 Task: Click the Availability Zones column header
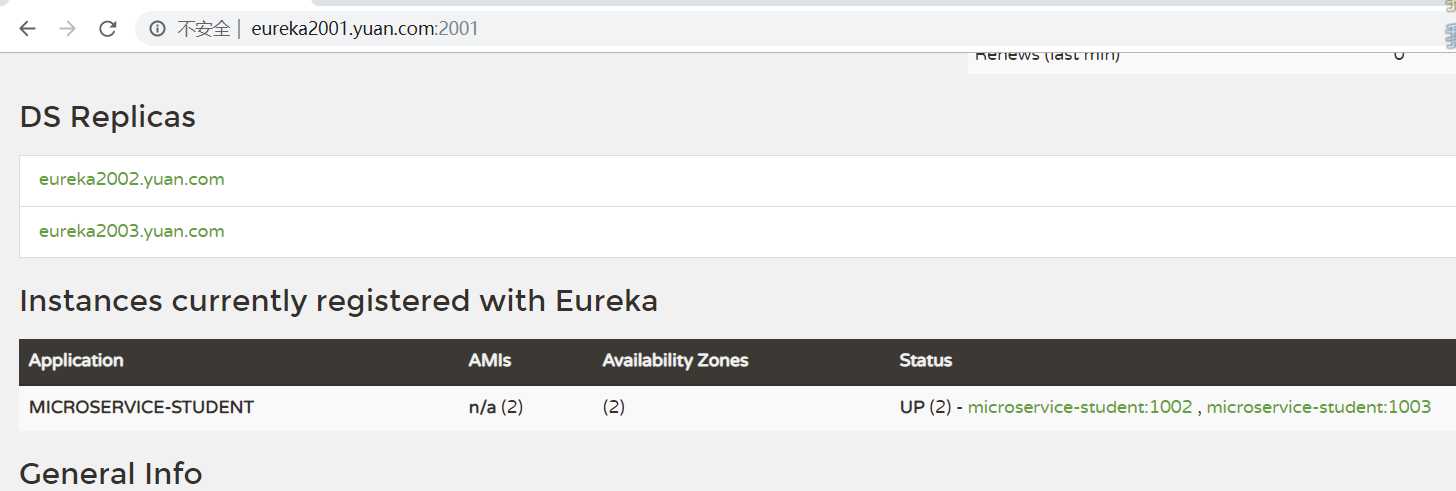(675, 360)
